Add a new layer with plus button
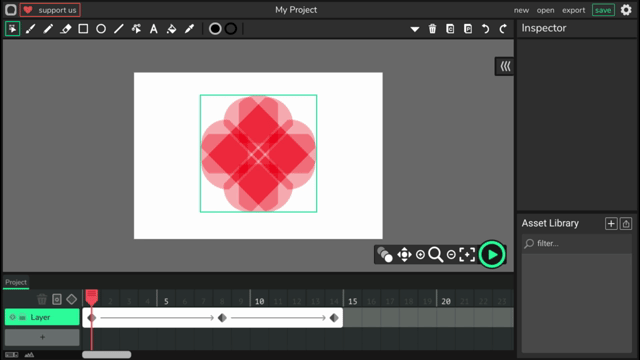 [42, 338]
